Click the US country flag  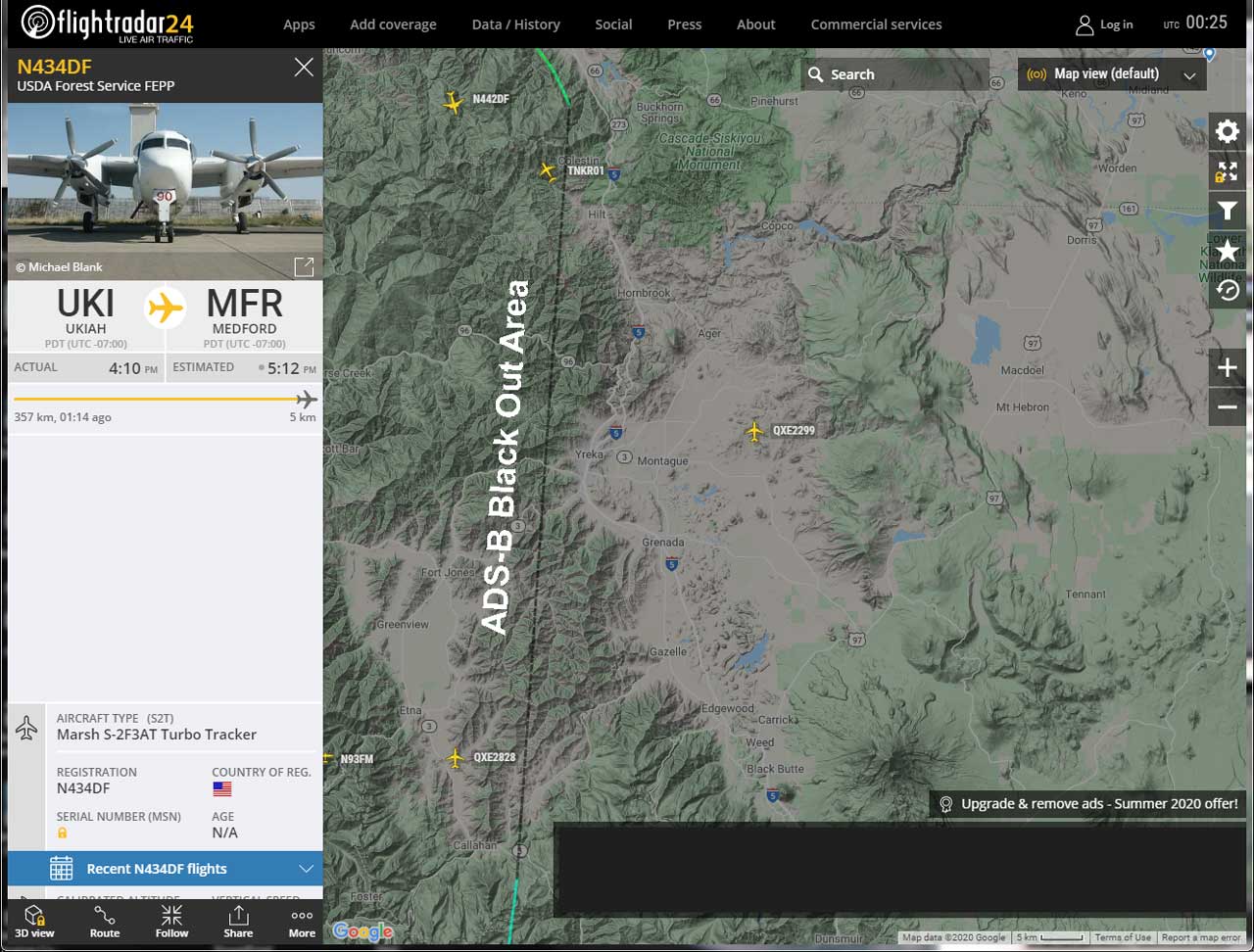coord(222,788)
